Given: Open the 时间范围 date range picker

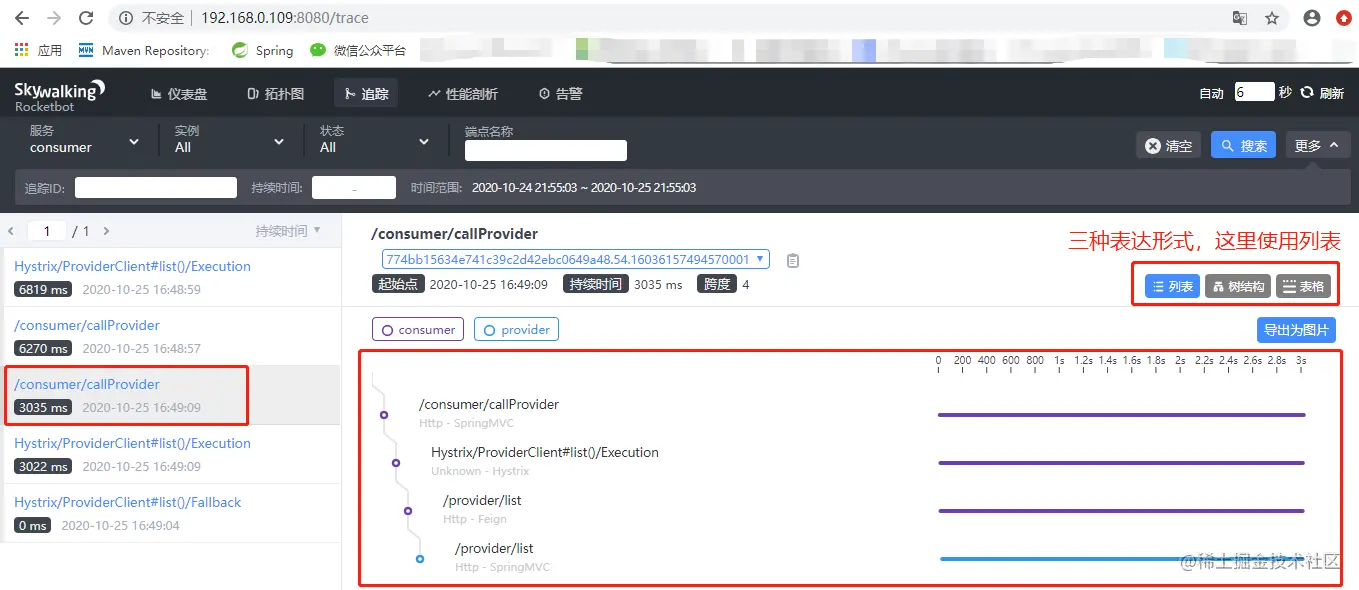Looking at the screenshot, I should (x=584, y=188).
